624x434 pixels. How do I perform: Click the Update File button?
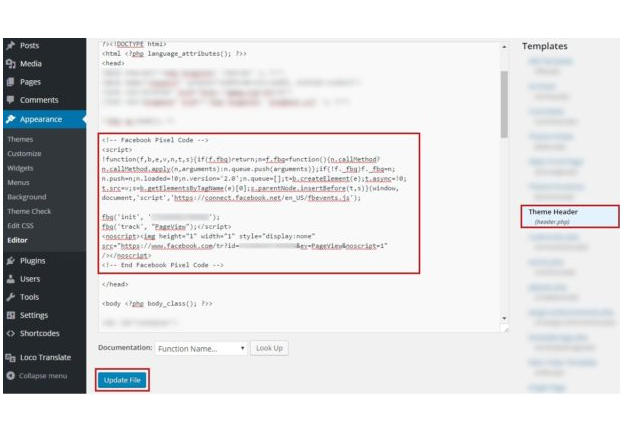pyautogui.click(x=122, y=380)
